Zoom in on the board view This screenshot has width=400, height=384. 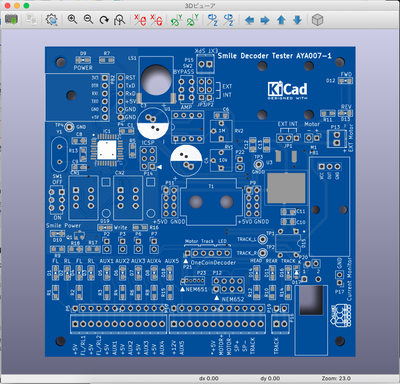coord(72,20)
